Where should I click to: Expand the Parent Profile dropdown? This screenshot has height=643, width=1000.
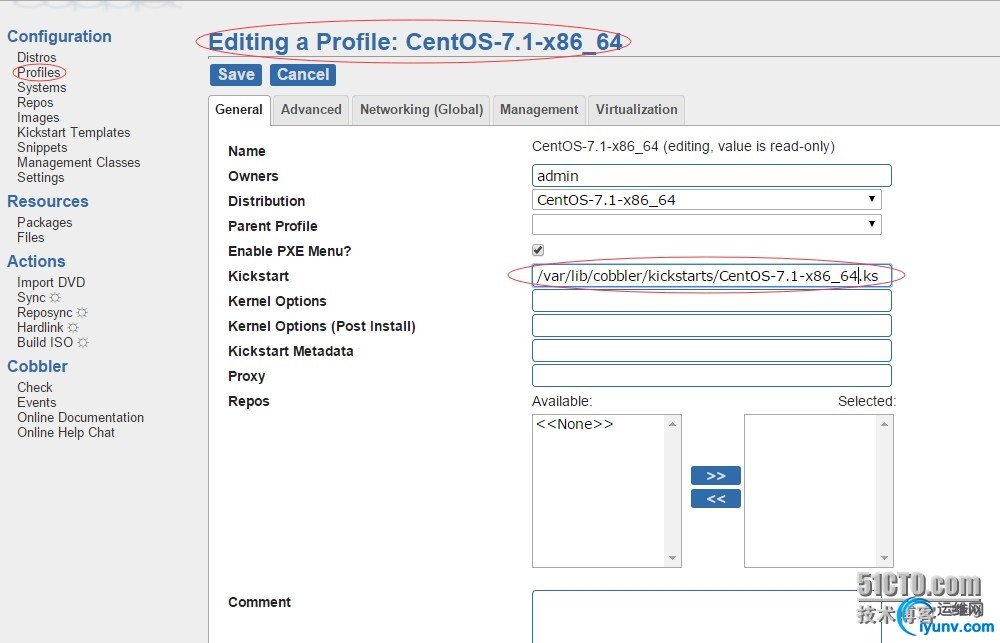pos(706,225)
